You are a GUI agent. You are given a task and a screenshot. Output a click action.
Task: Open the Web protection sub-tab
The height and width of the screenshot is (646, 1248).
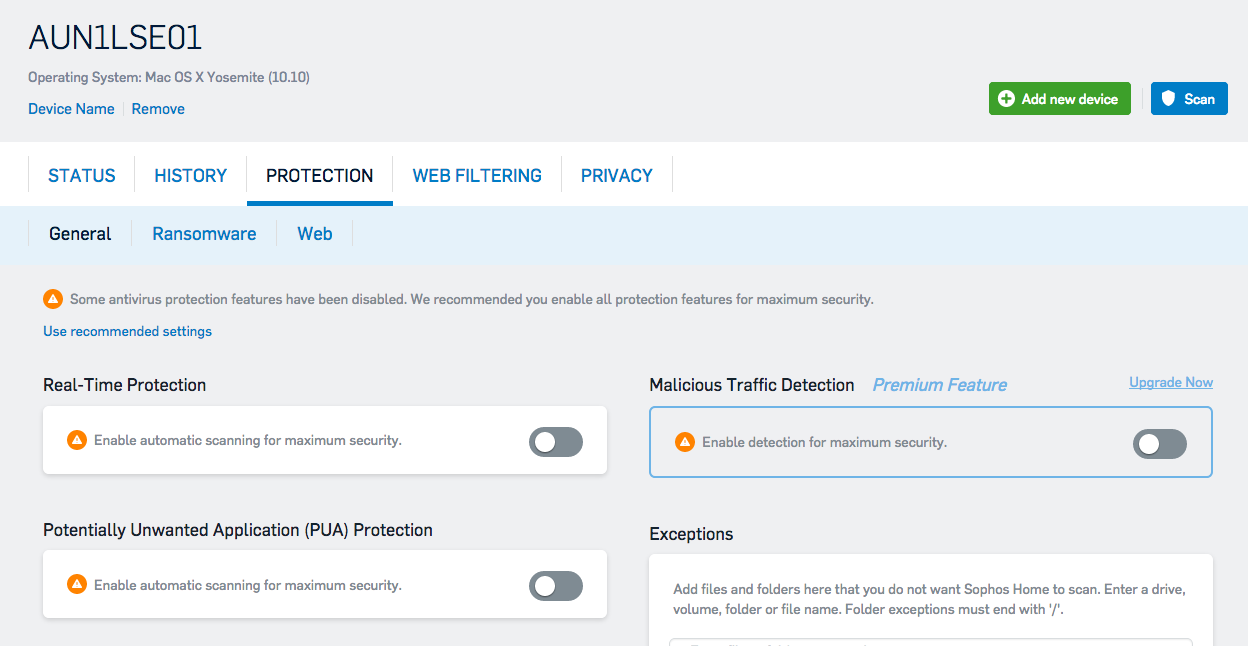(314, 233)
